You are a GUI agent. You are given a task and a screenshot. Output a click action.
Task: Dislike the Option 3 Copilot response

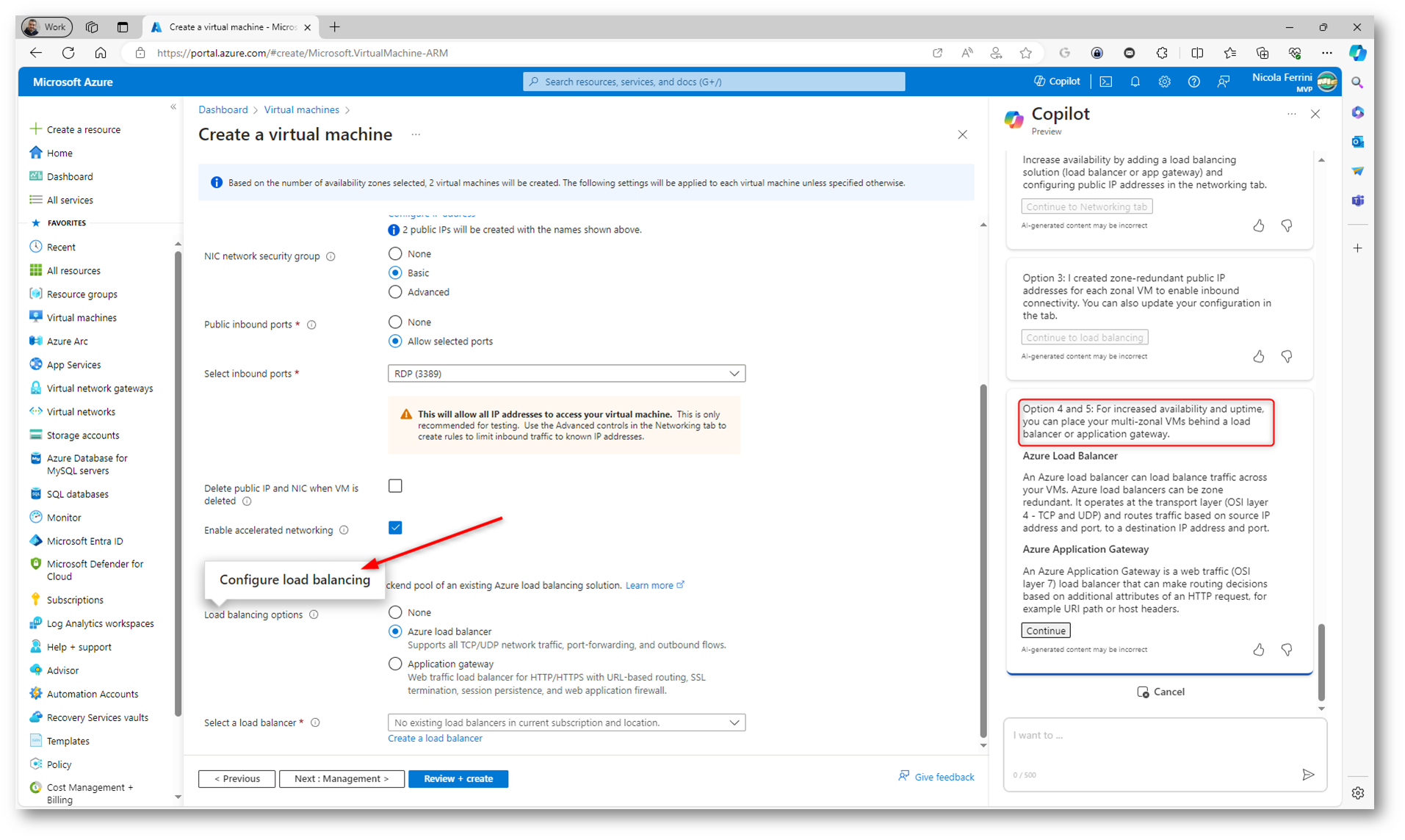pyautogui.click(x=1286, y=356)
